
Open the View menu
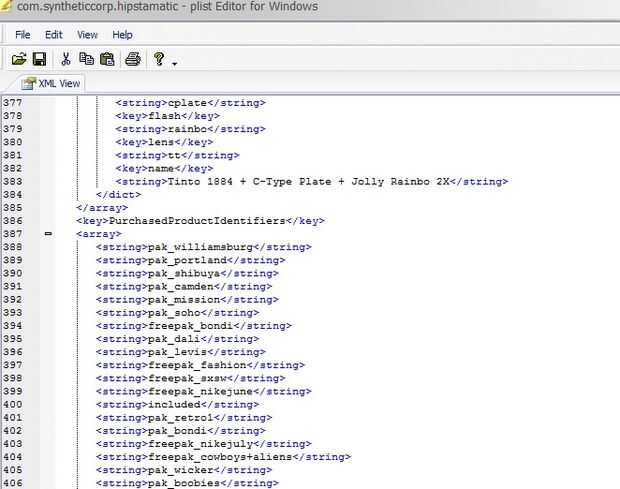(87, 35)
